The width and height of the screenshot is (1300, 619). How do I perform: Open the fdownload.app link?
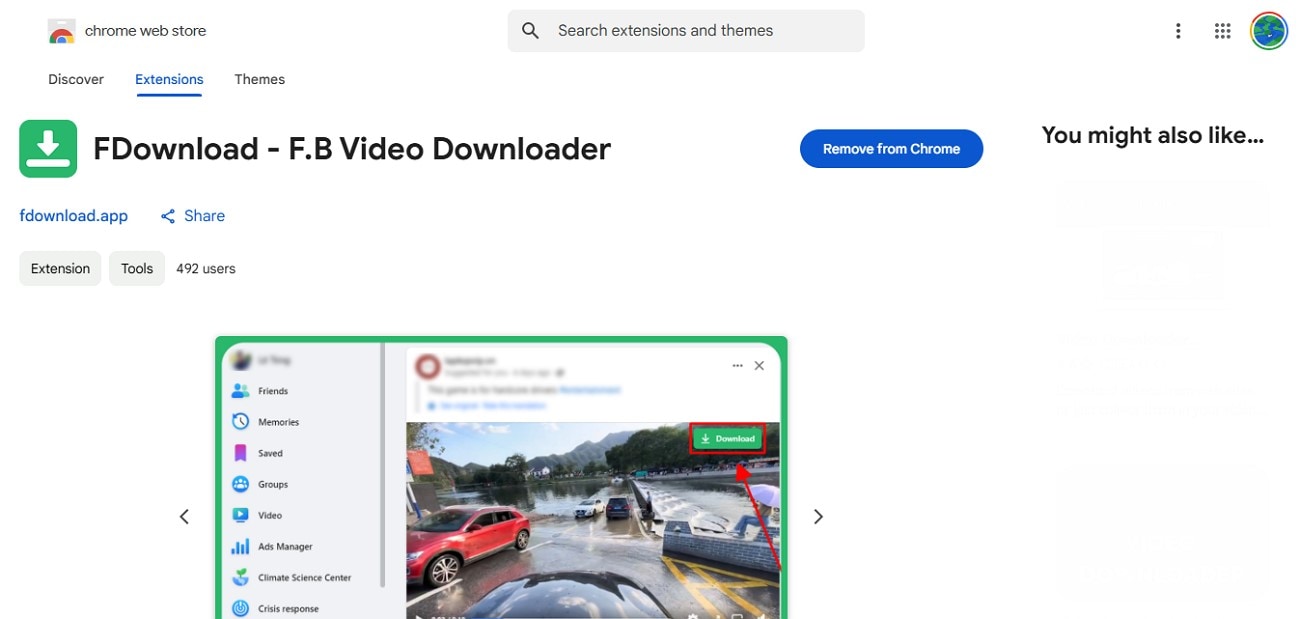(74, 216)
